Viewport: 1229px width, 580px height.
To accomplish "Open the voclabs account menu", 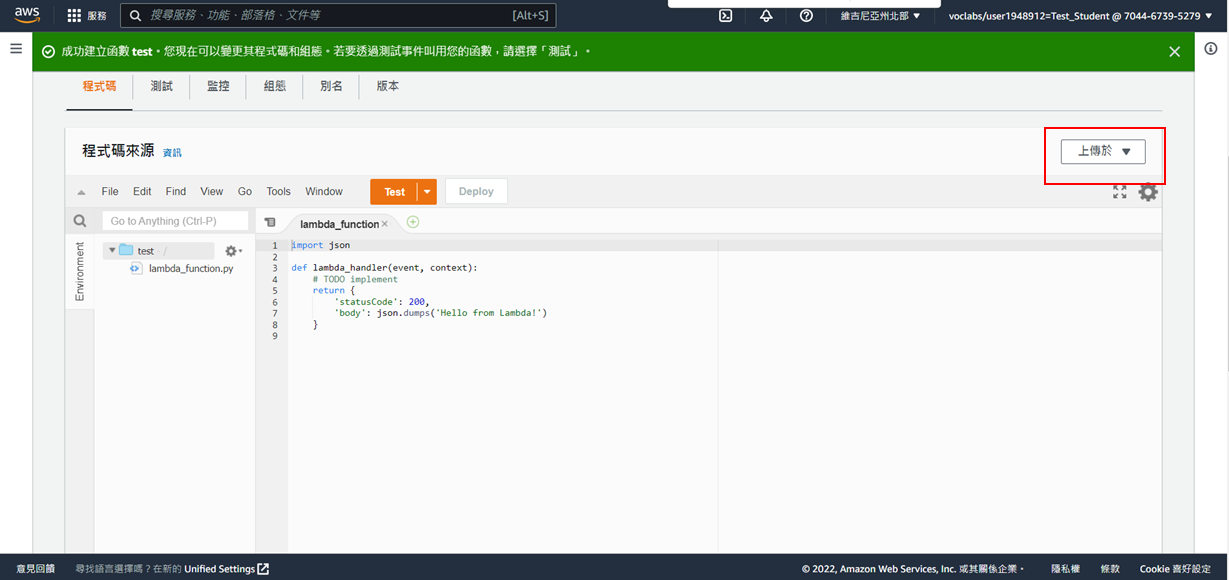I will 1080,16.
